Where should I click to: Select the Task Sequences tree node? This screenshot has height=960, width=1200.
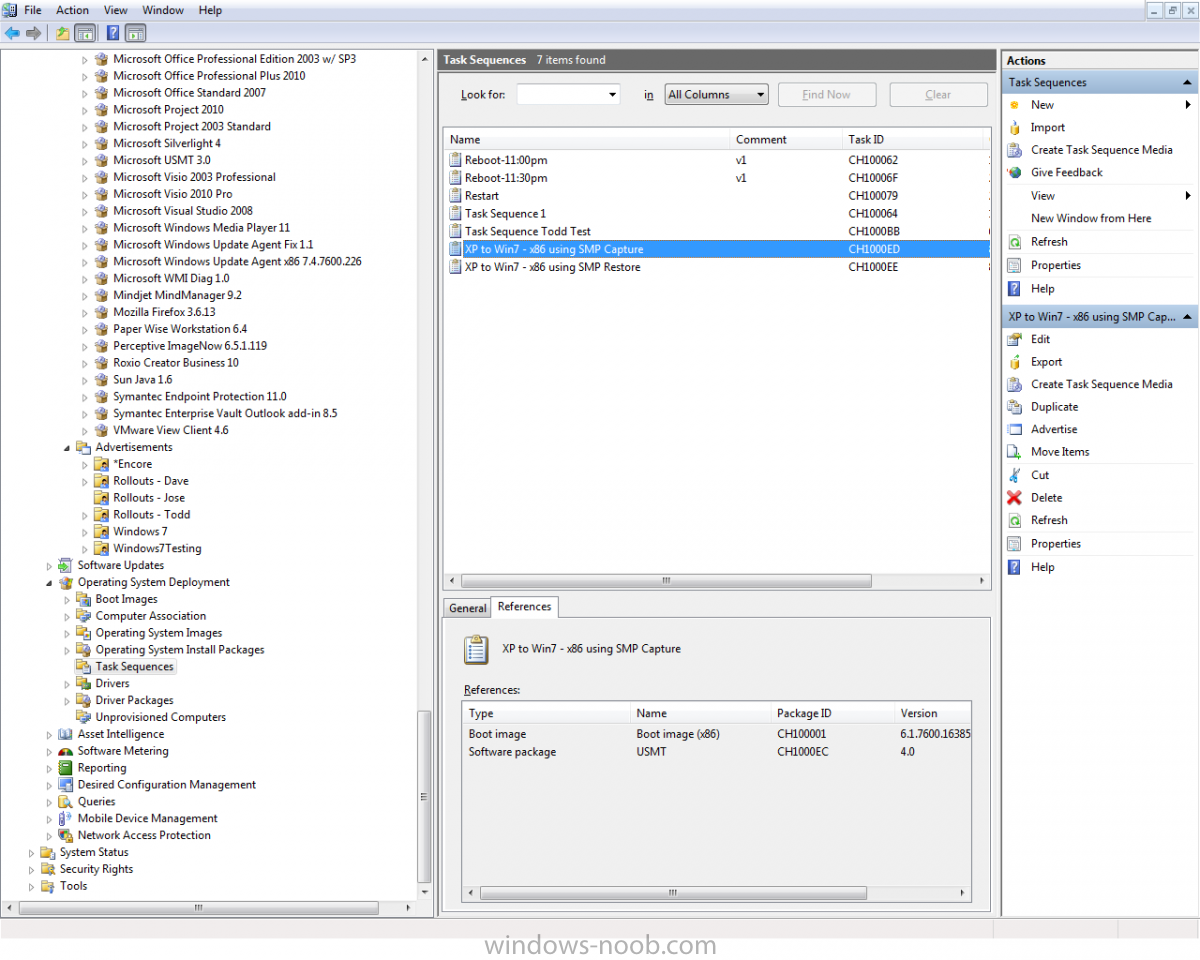[x=134, y=667]
